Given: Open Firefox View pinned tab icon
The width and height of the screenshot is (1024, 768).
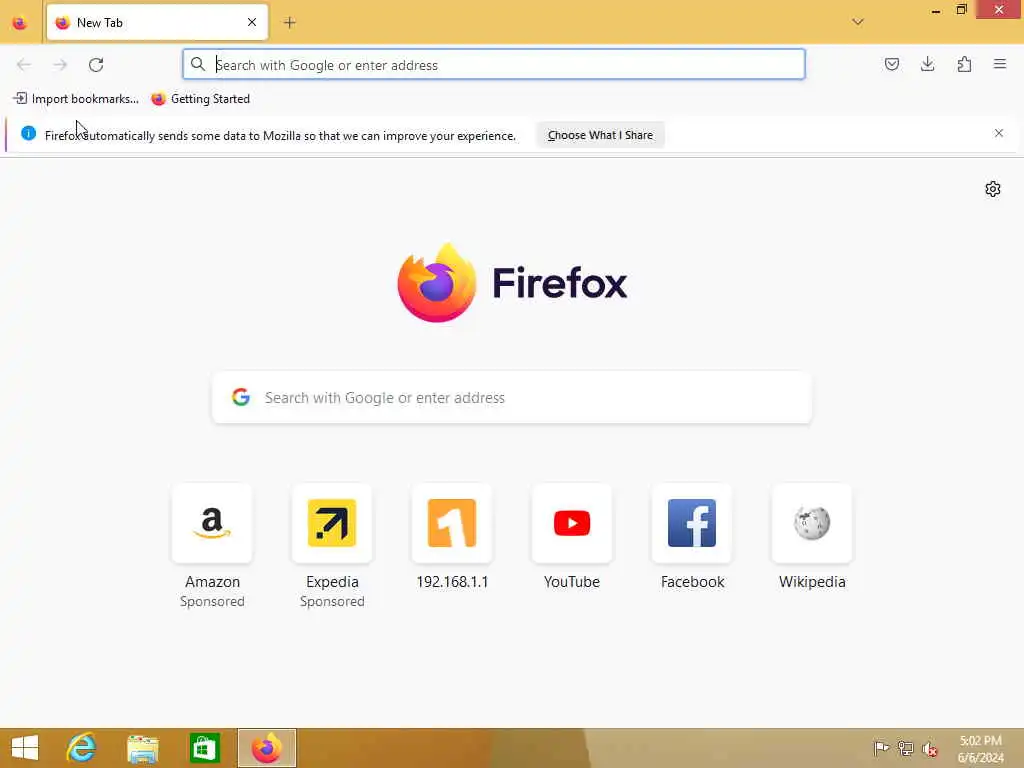Looking at the screenshot, I should (x=20, y=23).
